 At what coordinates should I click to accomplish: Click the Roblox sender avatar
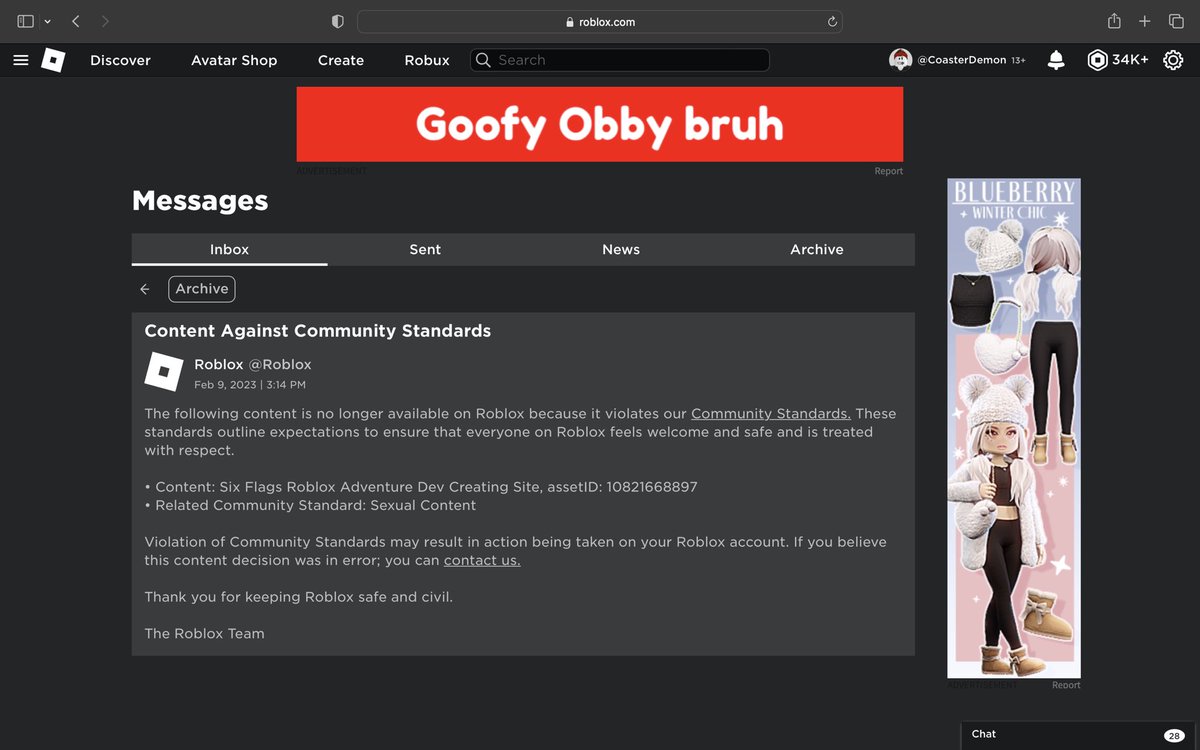point(164,372)
